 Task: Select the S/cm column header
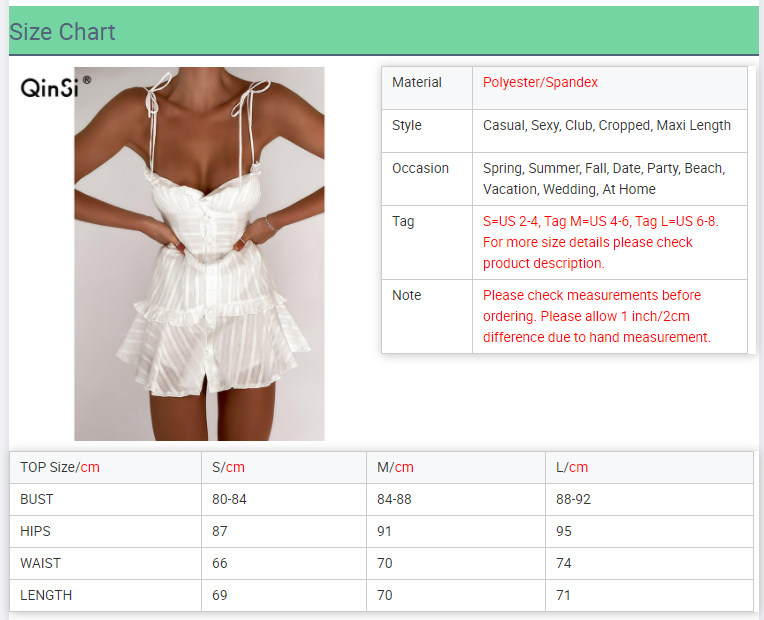point(228,467)
